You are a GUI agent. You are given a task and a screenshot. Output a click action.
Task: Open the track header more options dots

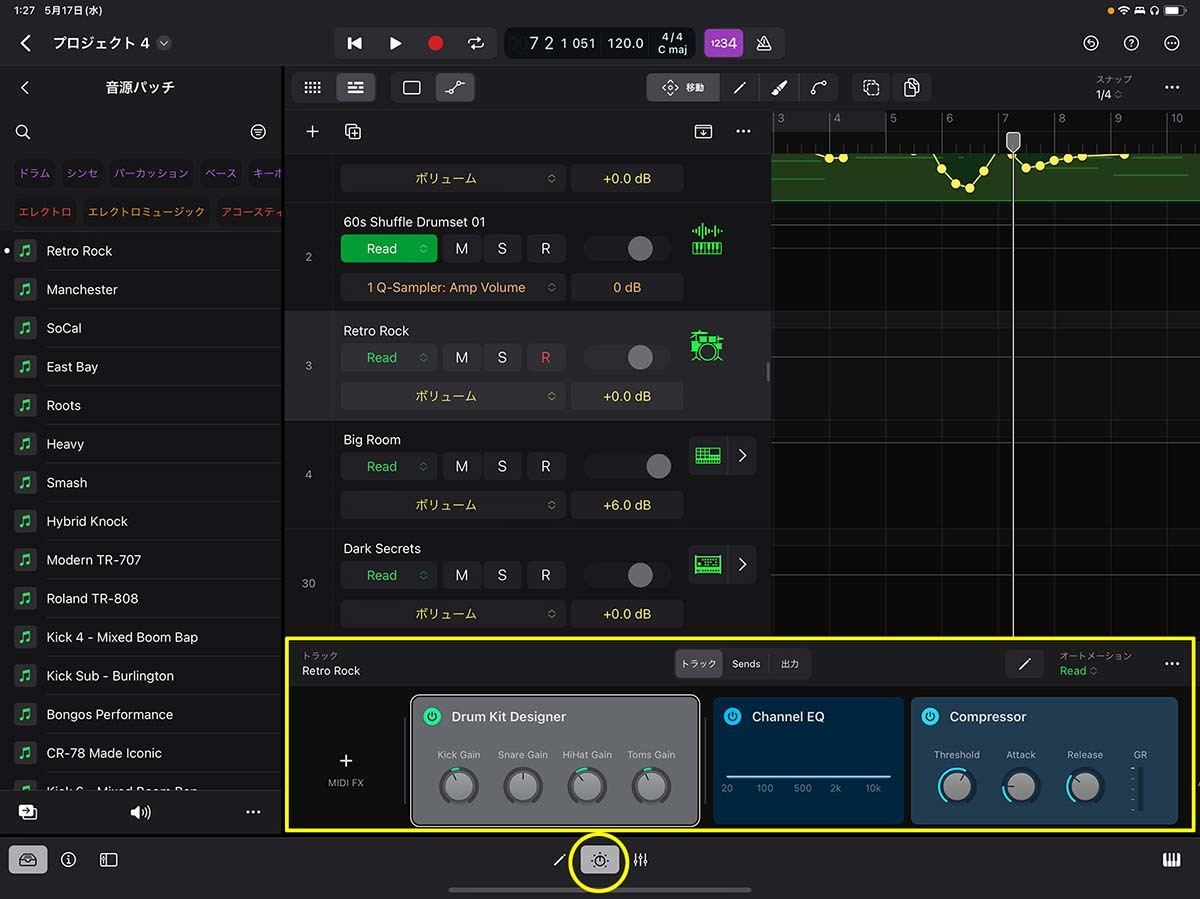tap(743, 132)
